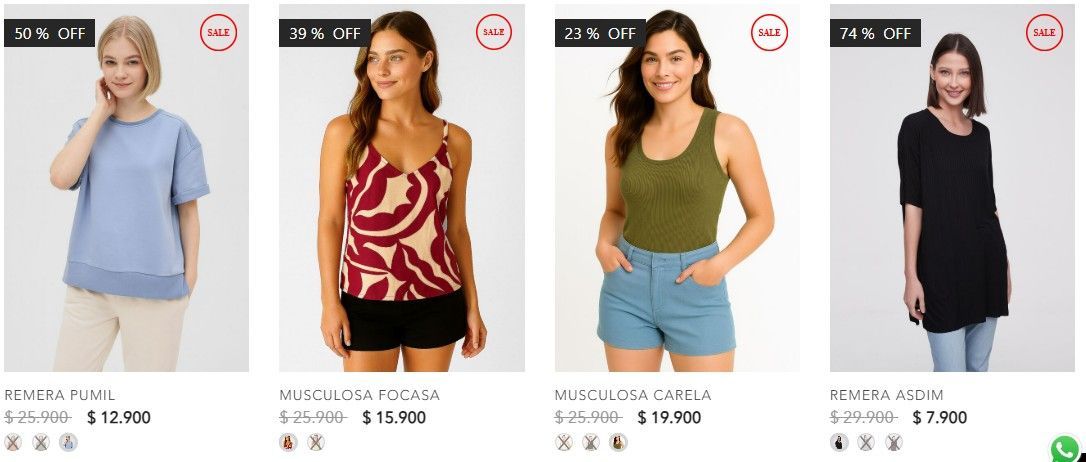Click the 39 % OFF discount label
Viewport: 1086px width, 462px height.
(x=324, y=33)
